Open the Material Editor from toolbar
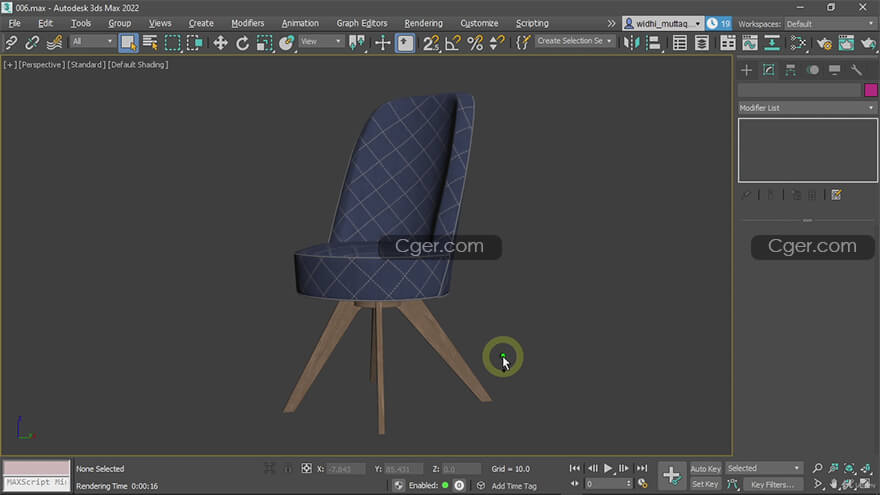Screen dimensions: 880x495 click(x=798, y=42)
